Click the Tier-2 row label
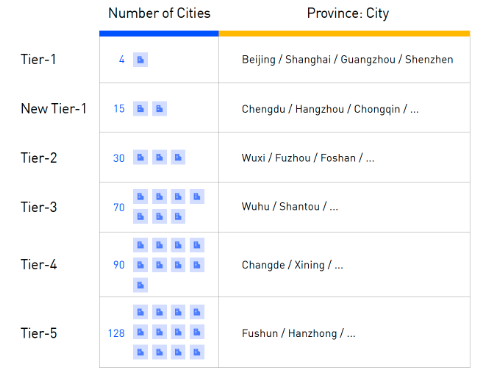 [x=39, y=158]
